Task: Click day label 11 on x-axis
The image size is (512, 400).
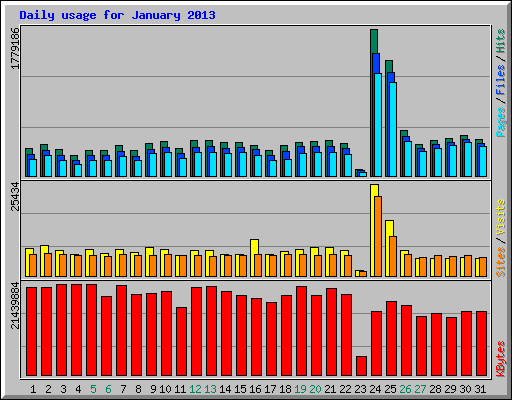Action: point(180,389)
